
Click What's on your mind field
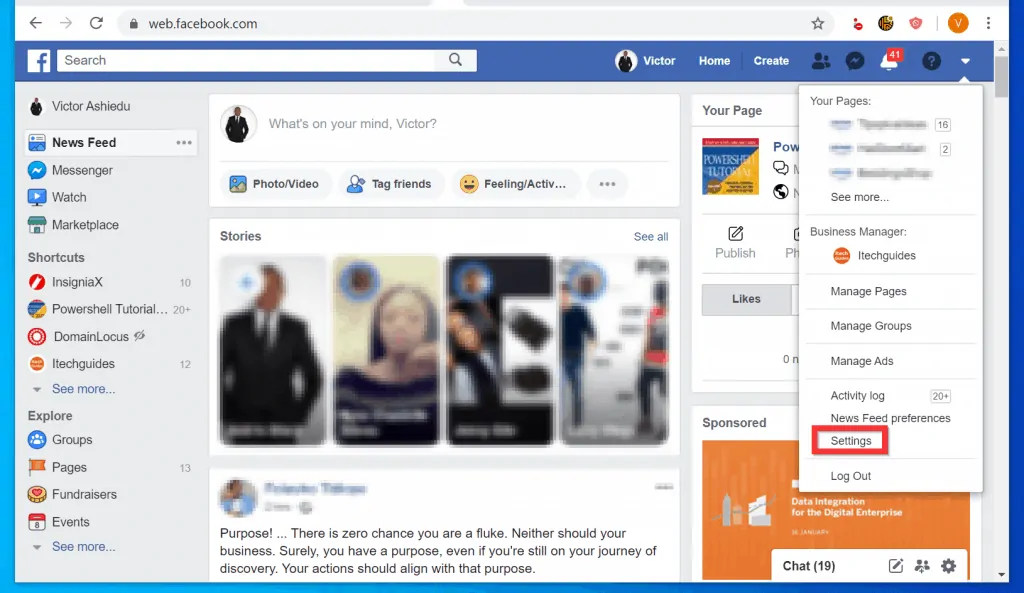click(450, 124)
